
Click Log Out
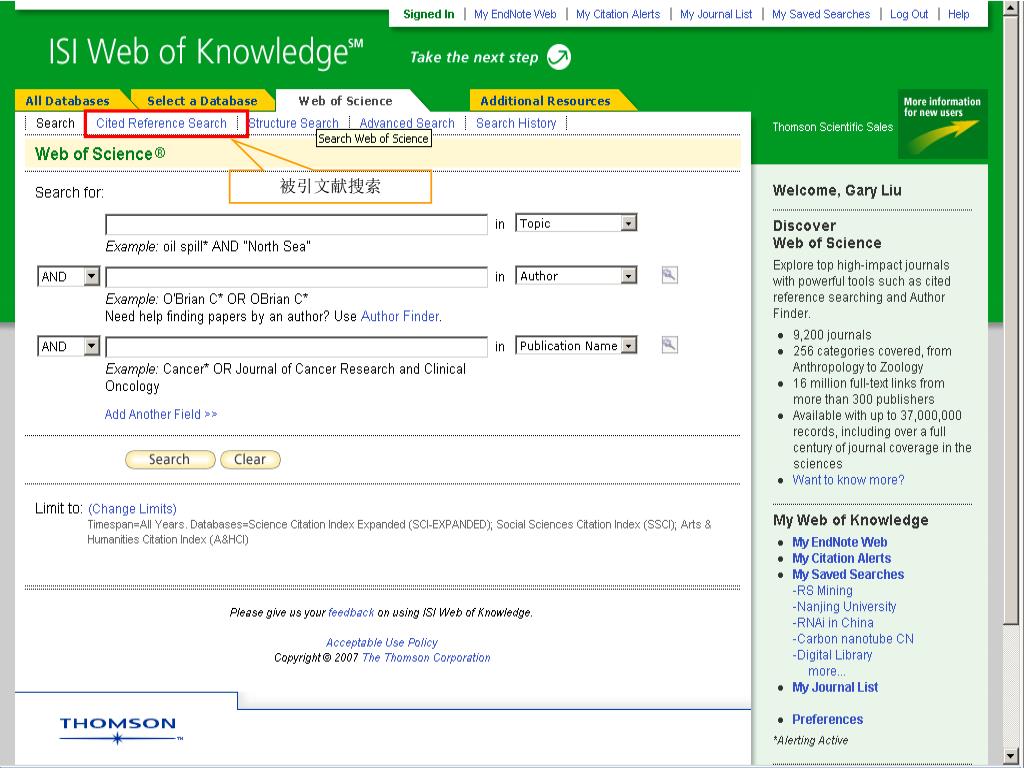pyautogui.click(x=909, y=14)
